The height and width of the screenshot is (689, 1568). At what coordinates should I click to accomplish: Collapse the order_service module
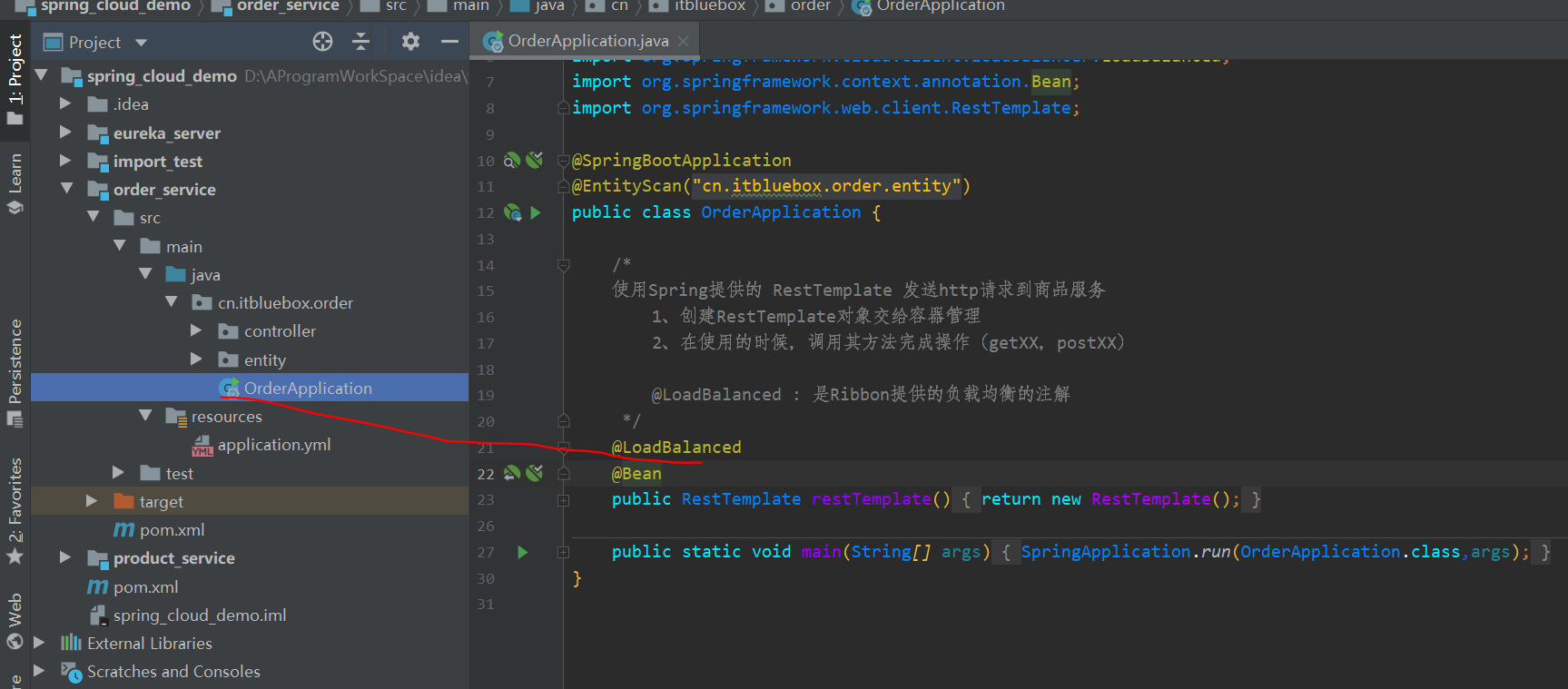(x=66, y=189)
